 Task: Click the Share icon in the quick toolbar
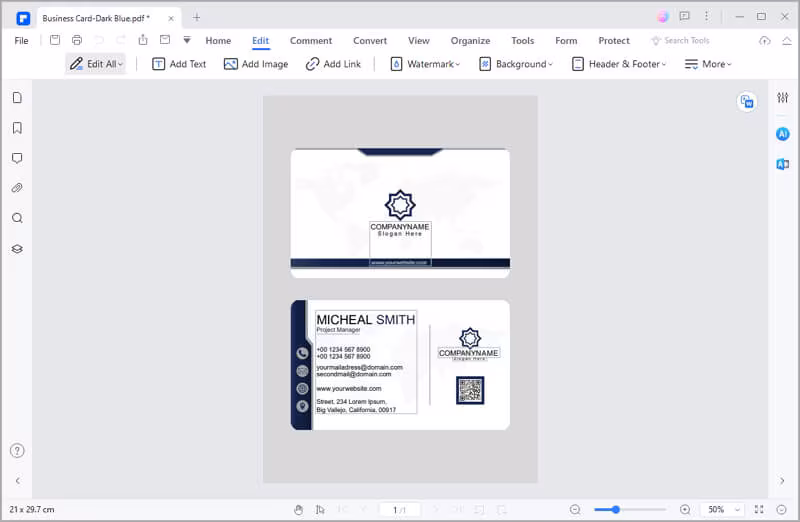143,40
